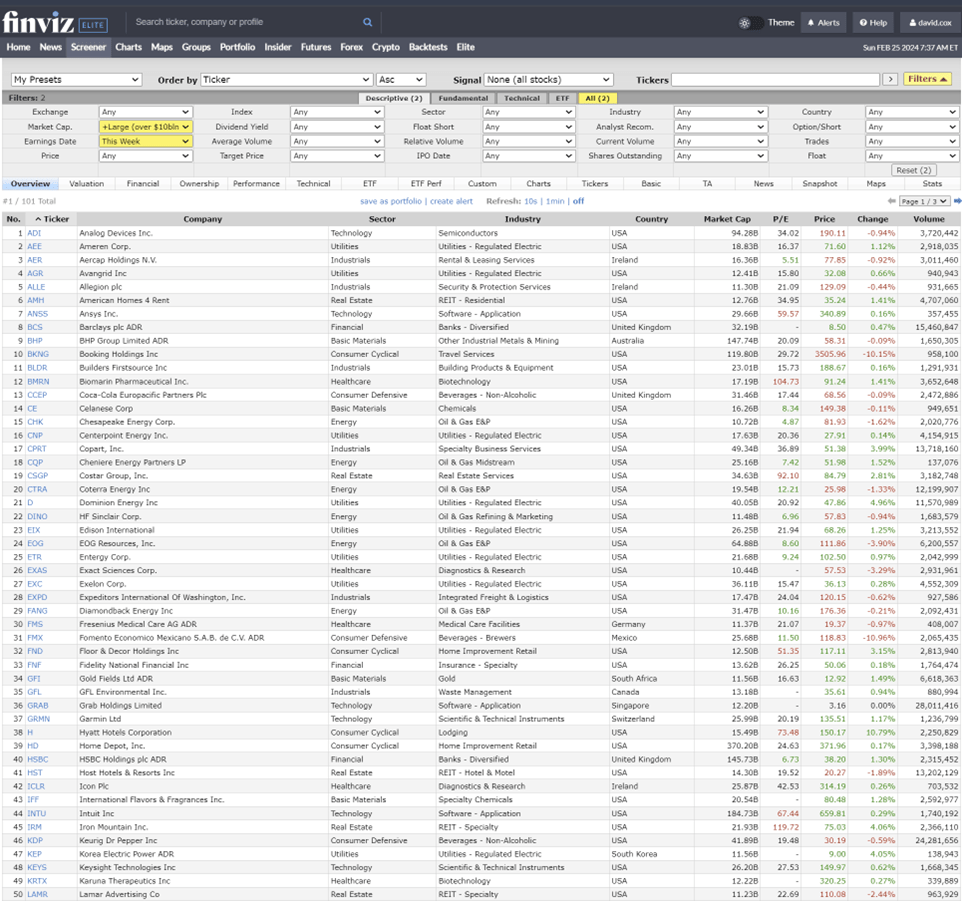
Task: Click the search magnifier icon in the search bar
Action: [x=367, y=21]
